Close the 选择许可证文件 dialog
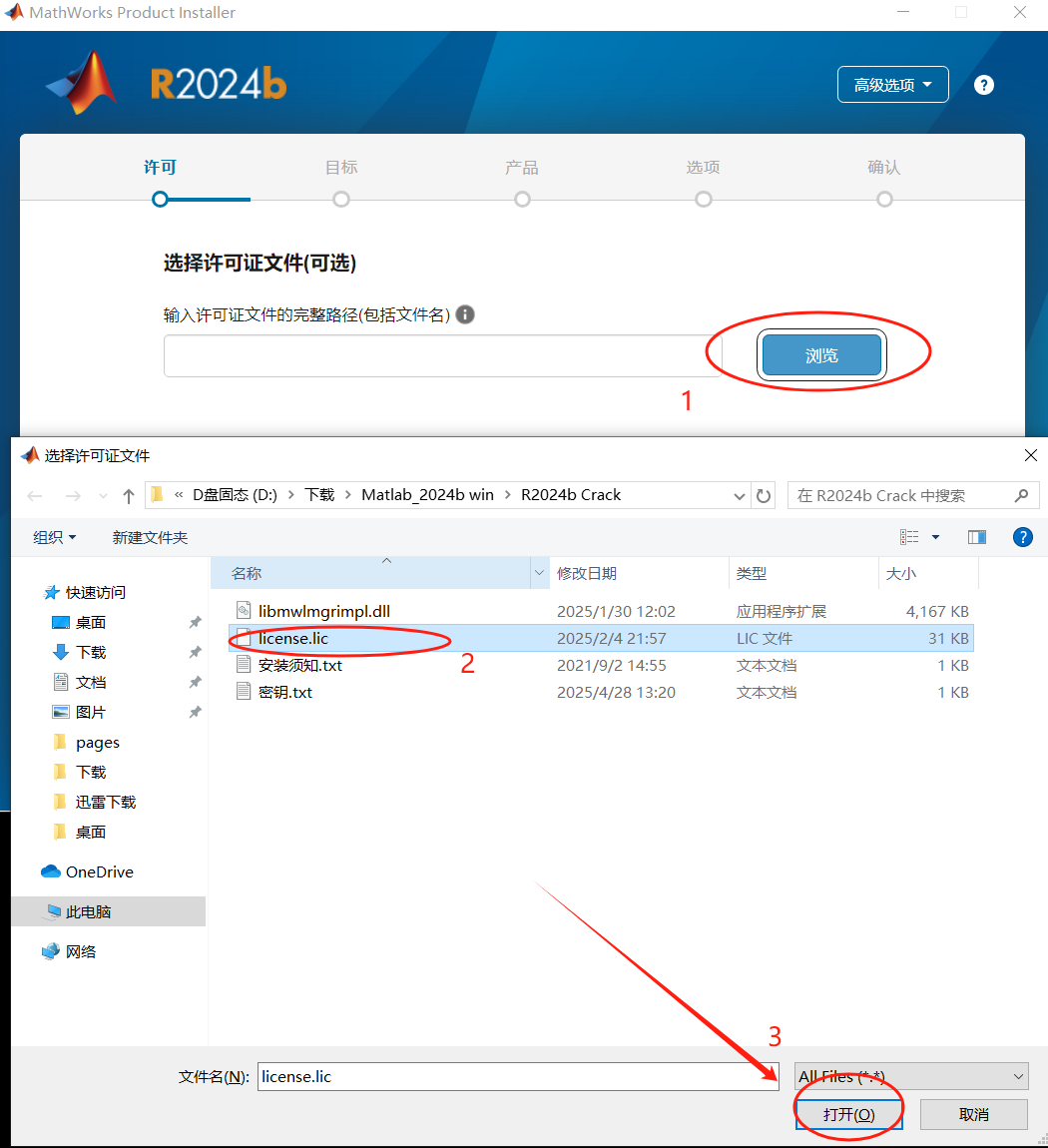This screenshot has height=1148, width=1048. click(1030, 455)
